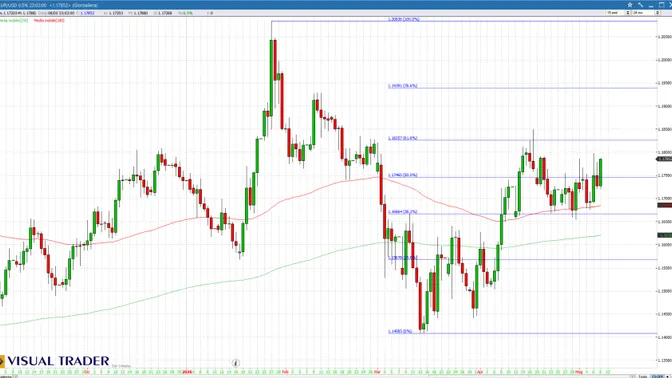This screenshot has width=672, height=378.
Task: Click the text button left of blue bottom button
Action: coord(642,376)
